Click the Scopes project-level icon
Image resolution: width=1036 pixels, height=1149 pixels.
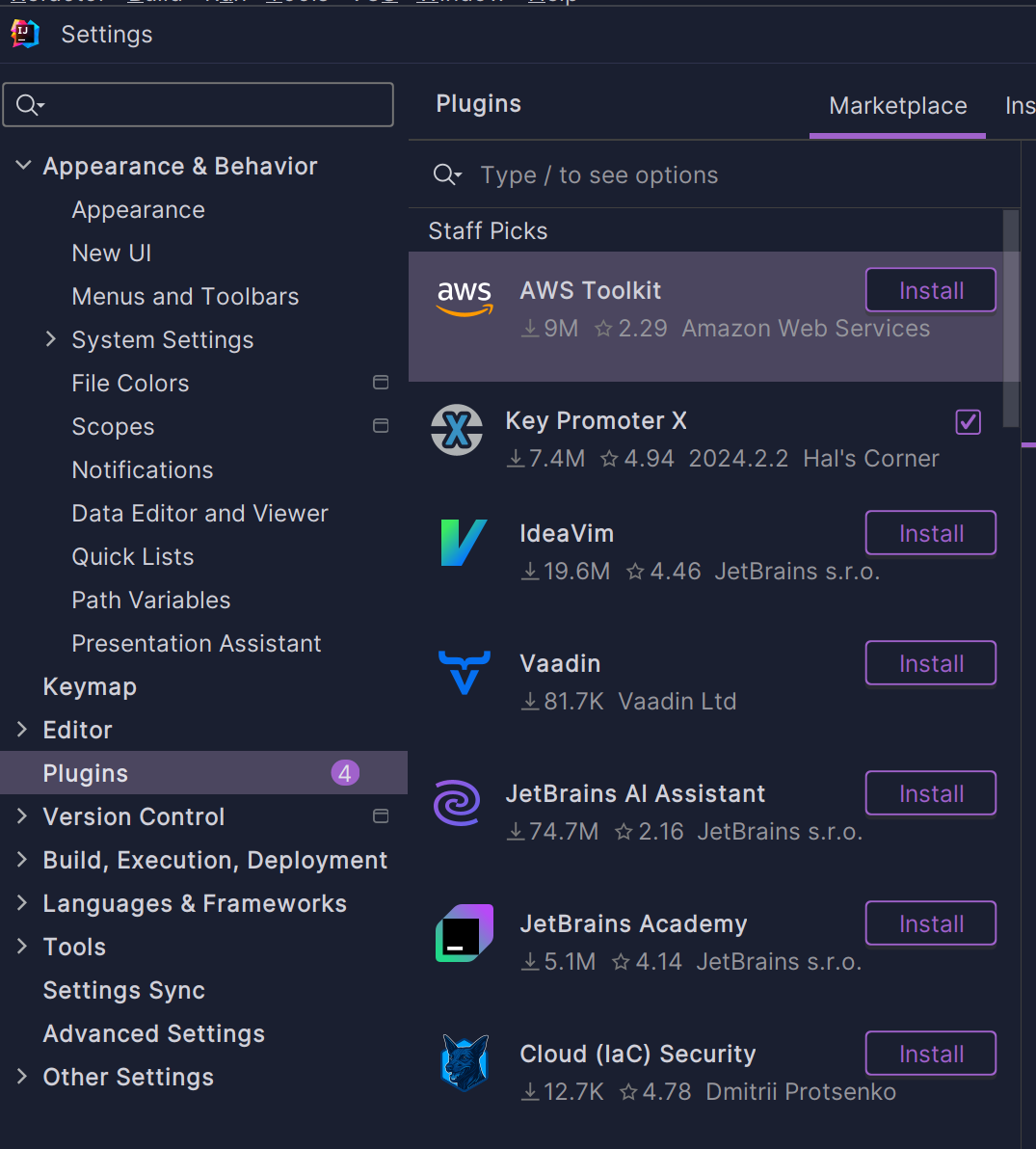coord(381,426)
